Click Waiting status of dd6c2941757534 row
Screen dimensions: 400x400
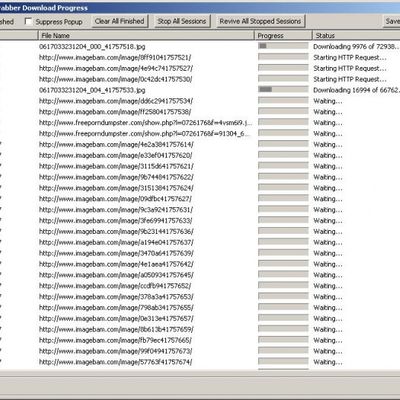[328, 101]
